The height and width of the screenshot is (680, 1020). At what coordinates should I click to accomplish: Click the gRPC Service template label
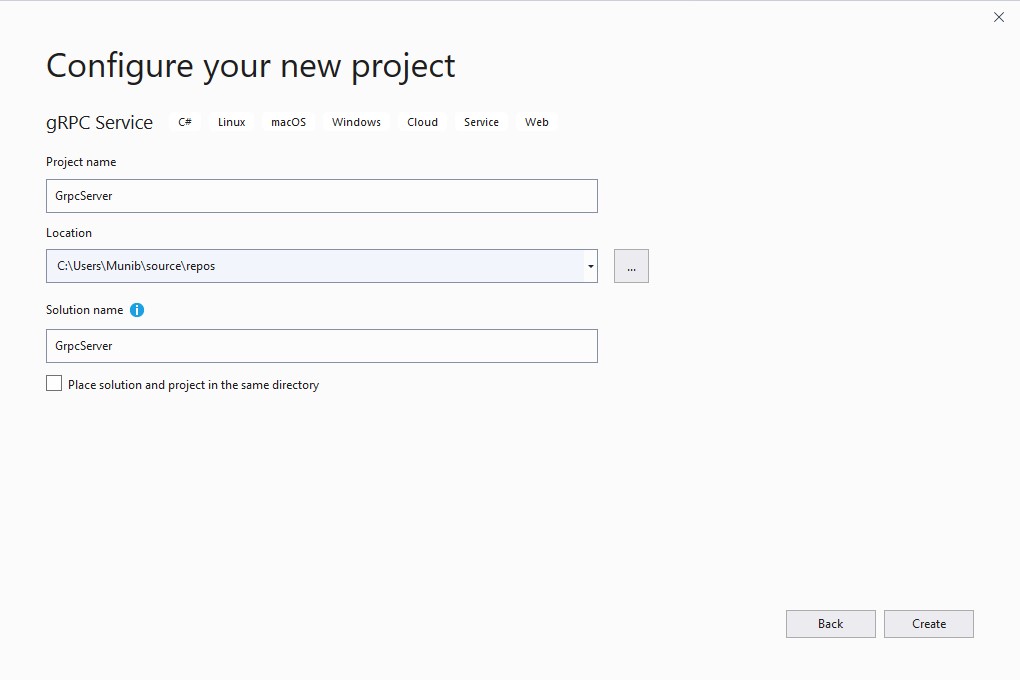(99, 121)
